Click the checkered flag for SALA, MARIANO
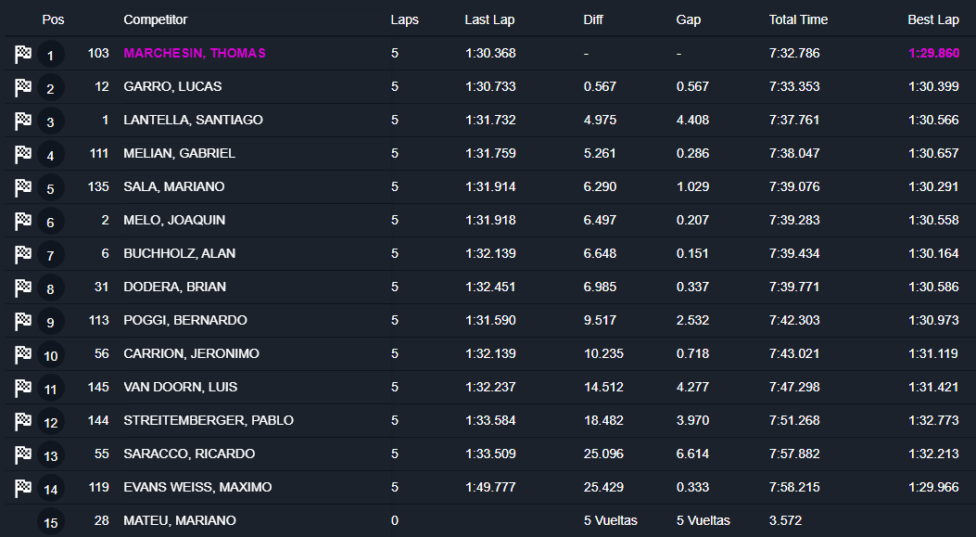 coord(23,188)
